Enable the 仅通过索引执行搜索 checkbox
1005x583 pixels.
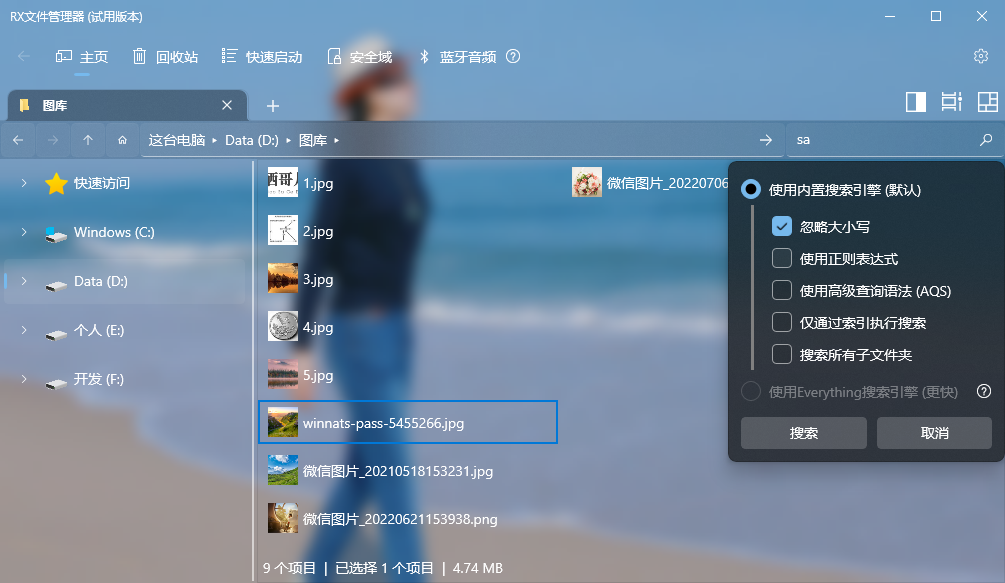pos(781,322)
